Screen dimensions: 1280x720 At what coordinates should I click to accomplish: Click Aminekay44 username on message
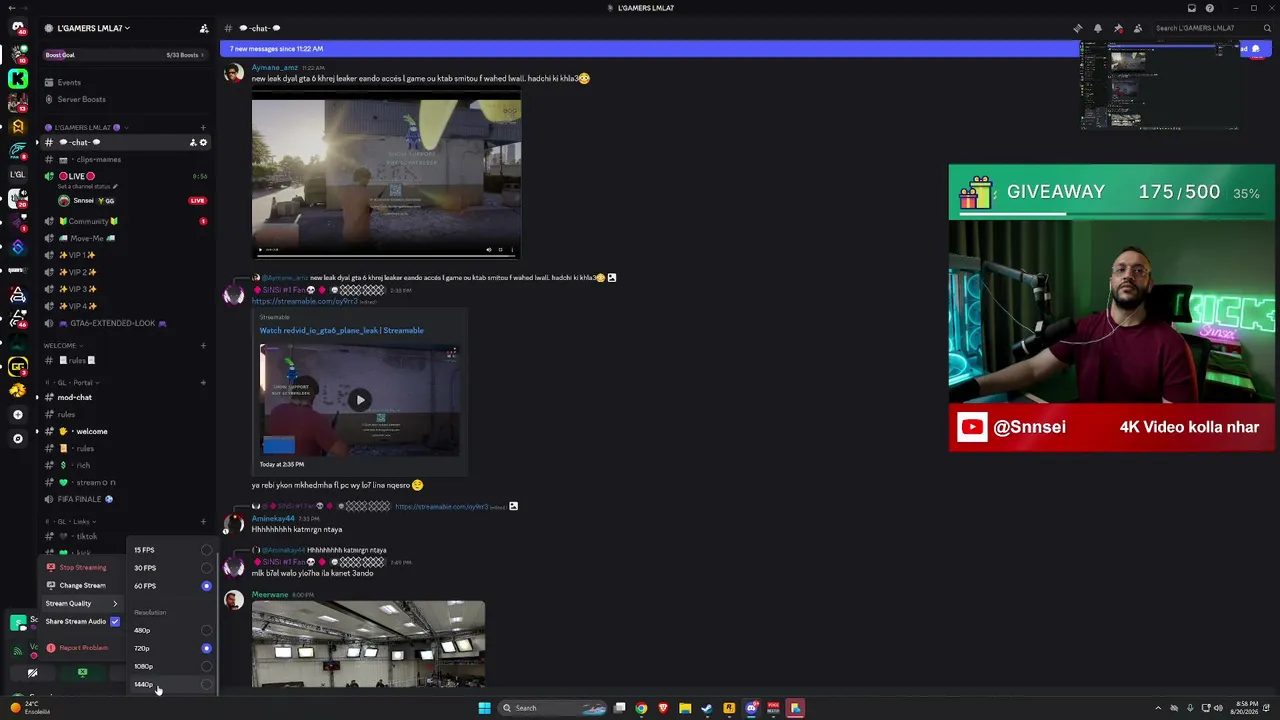click(273, 518)
